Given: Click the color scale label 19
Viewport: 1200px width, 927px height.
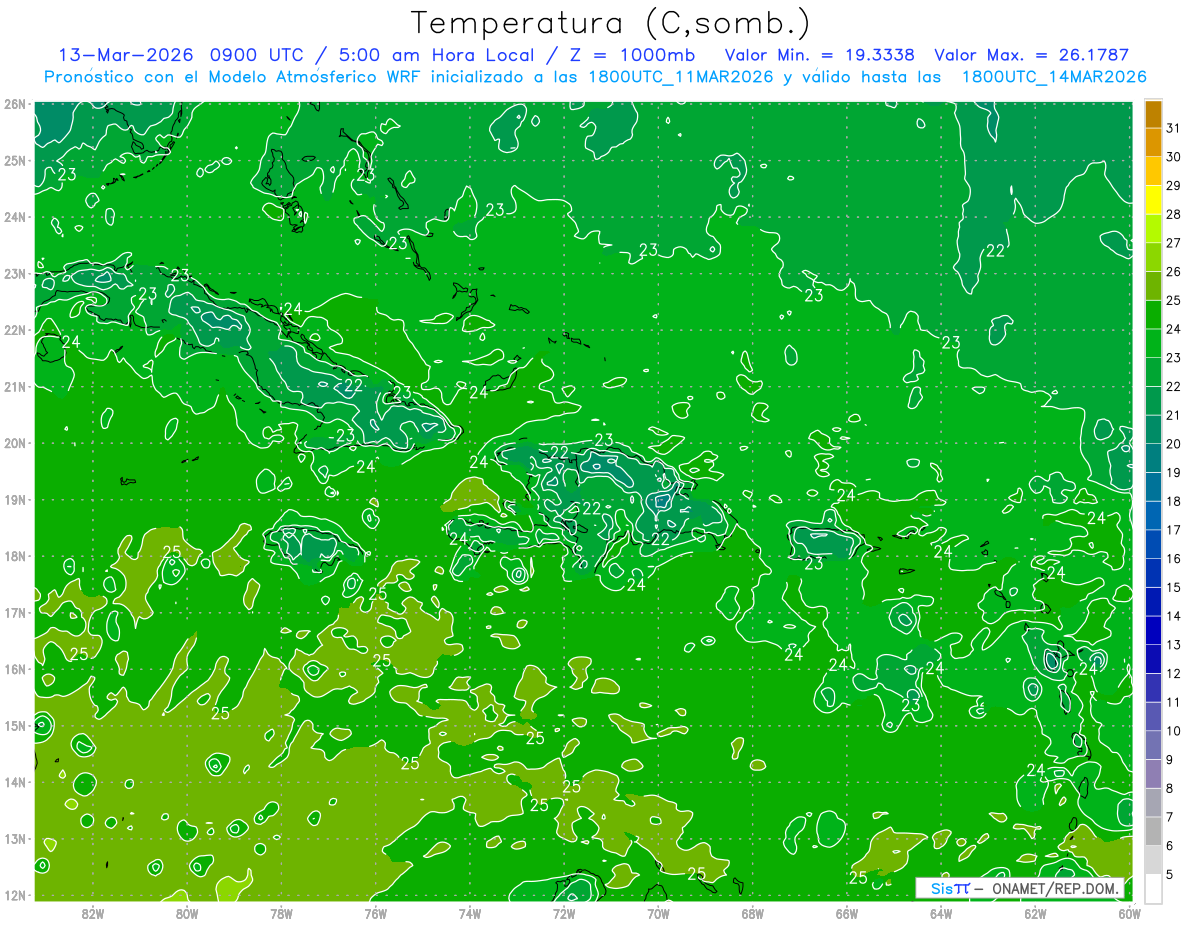Looking at the screenshot, I should pos(1172,473).
